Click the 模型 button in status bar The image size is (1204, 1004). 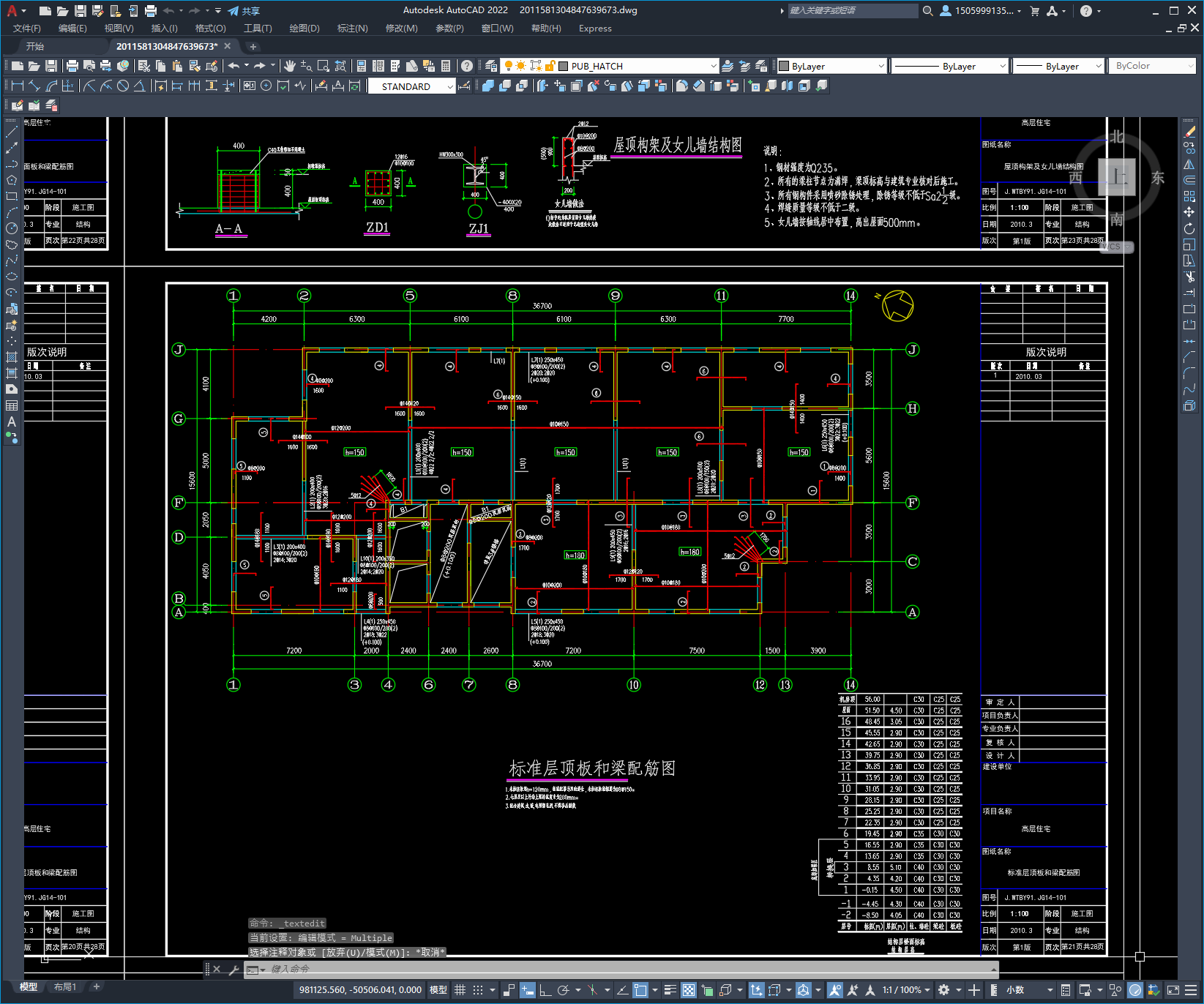coord(438,990)
